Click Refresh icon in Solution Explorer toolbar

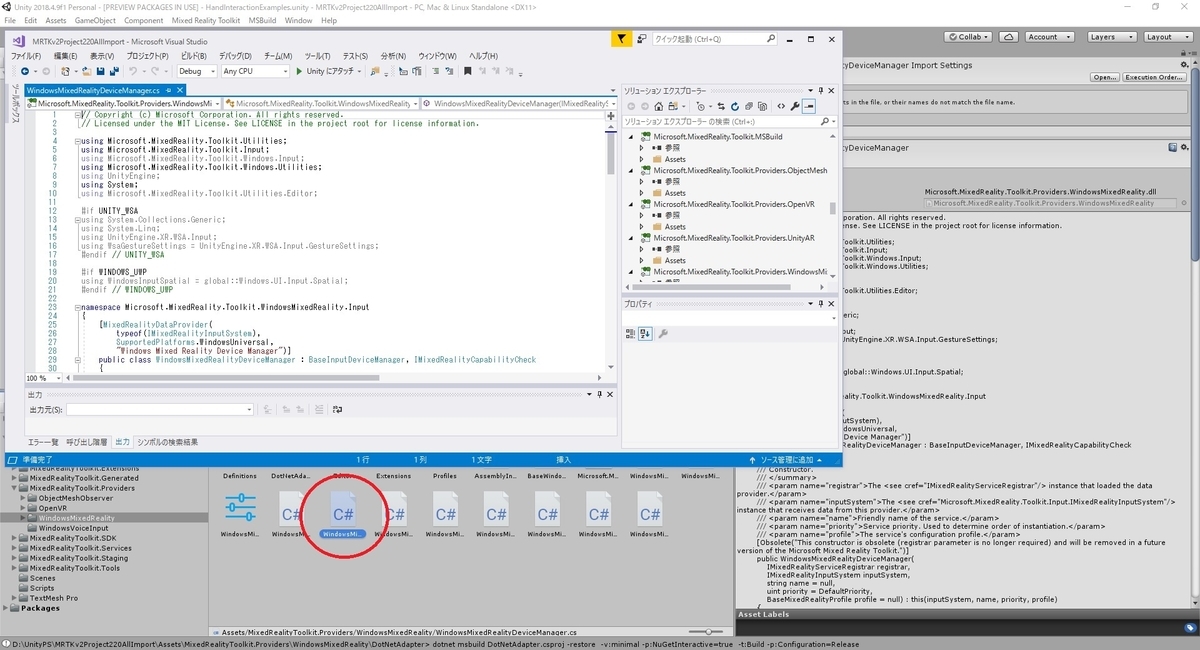pos(735,107)
